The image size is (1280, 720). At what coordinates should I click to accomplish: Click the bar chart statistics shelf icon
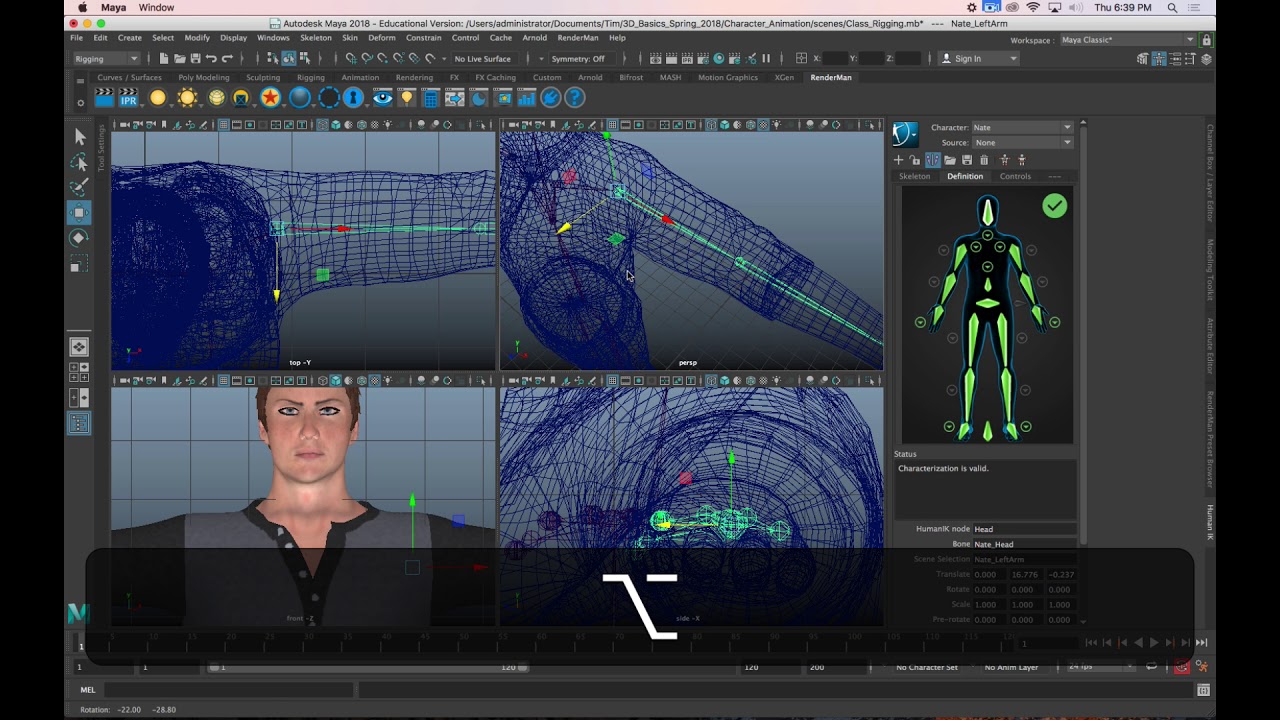tap(526, 98)
